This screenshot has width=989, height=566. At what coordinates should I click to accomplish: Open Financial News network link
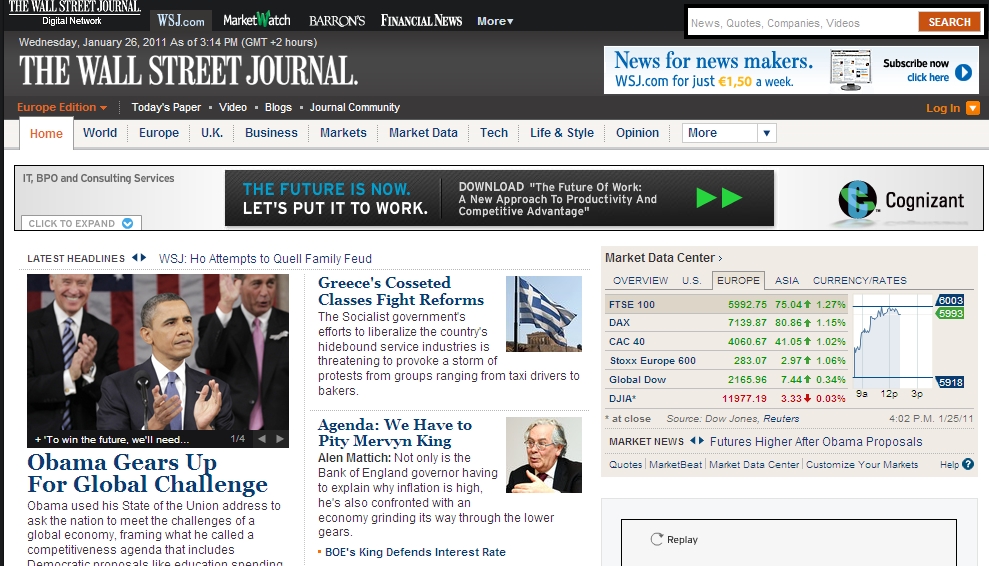(421, 21)
